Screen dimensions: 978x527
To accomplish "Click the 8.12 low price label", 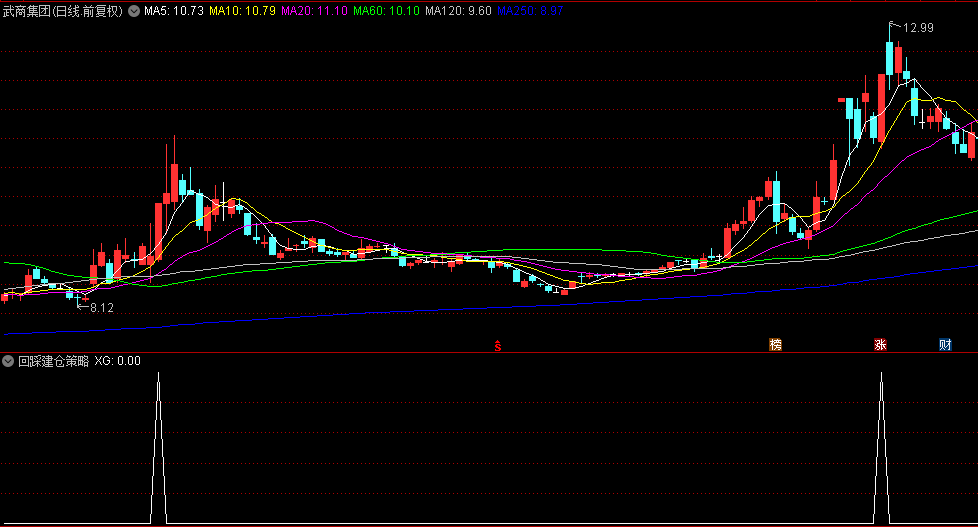I will coord(102,307).
